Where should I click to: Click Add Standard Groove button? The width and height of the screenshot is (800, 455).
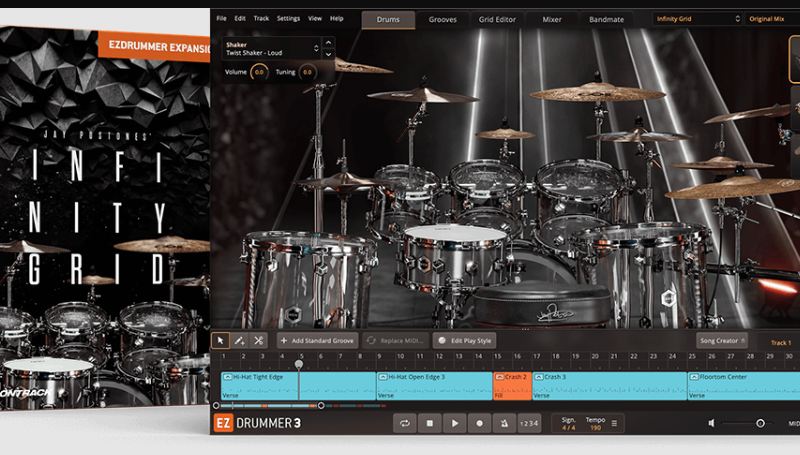[x=317, y=340]
